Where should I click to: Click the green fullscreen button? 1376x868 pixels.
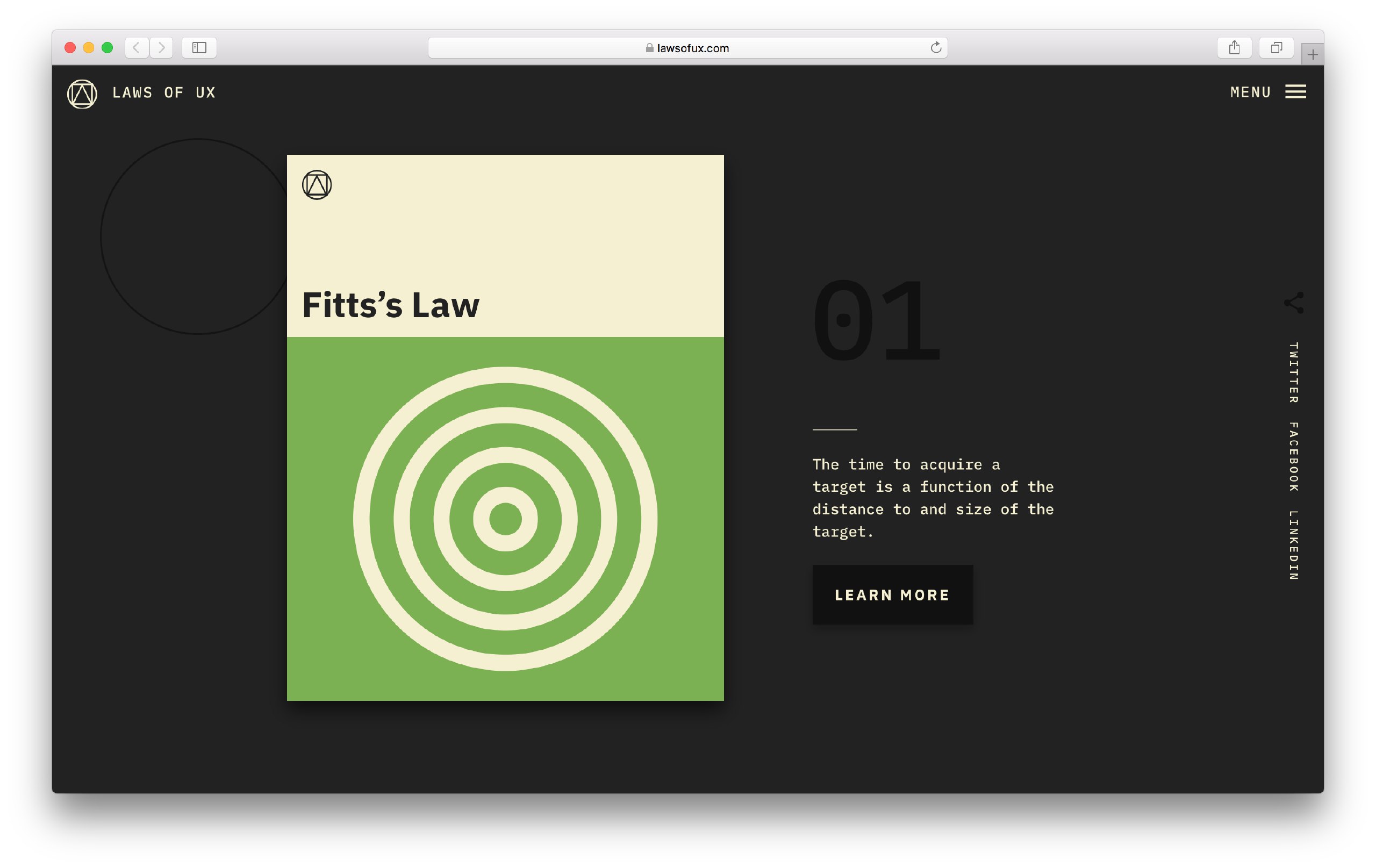107,47
